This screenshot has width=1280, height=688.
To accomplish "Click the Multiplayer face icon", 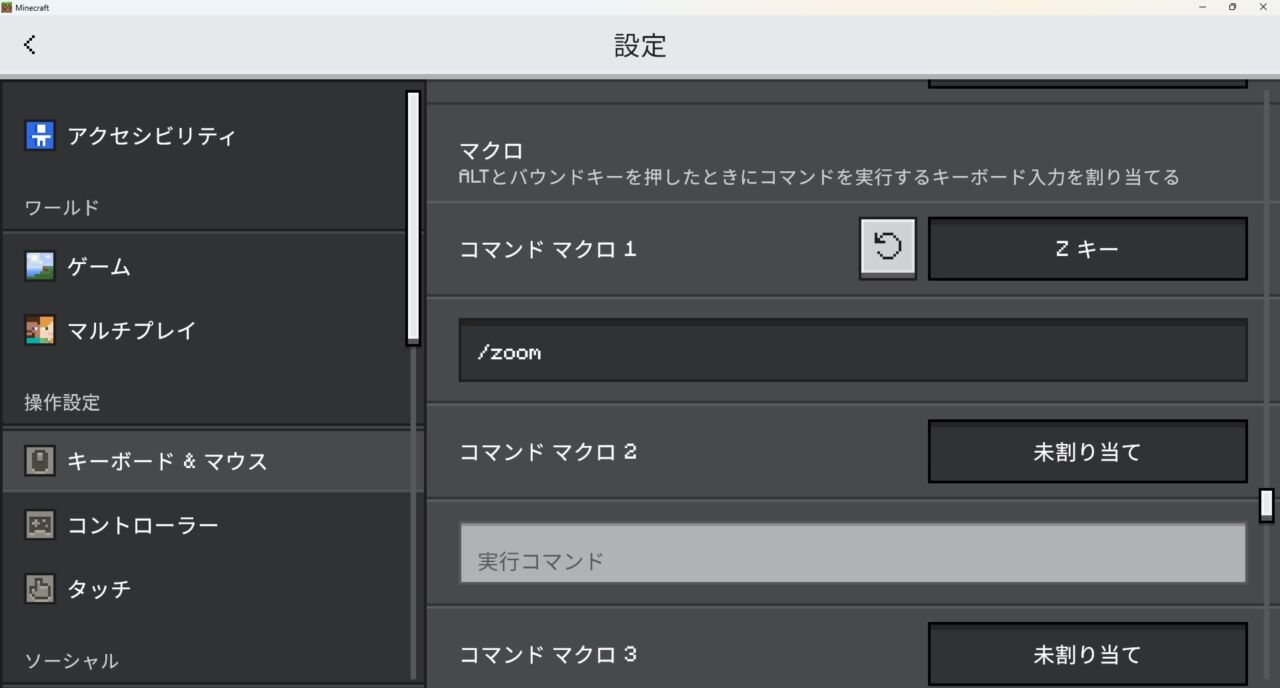I will 40,330.
